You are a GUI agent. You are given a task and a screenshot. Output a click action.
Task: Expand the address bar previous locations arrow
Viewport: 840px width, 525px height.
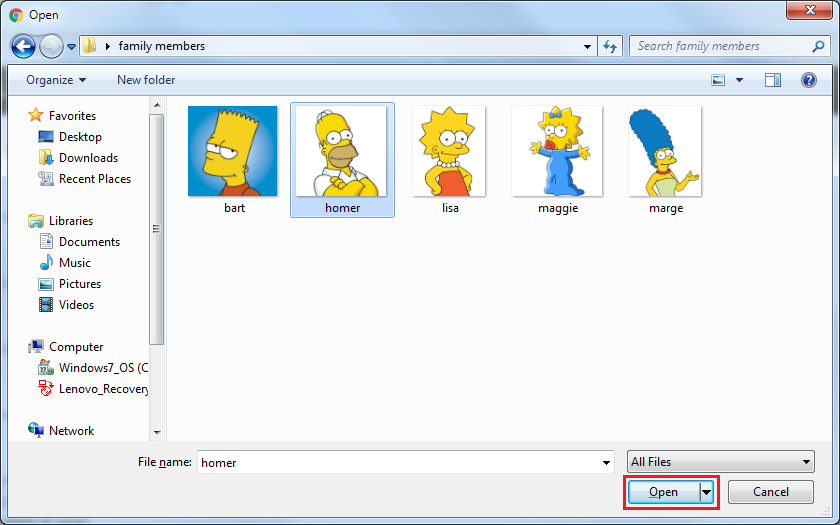(587, 47)
